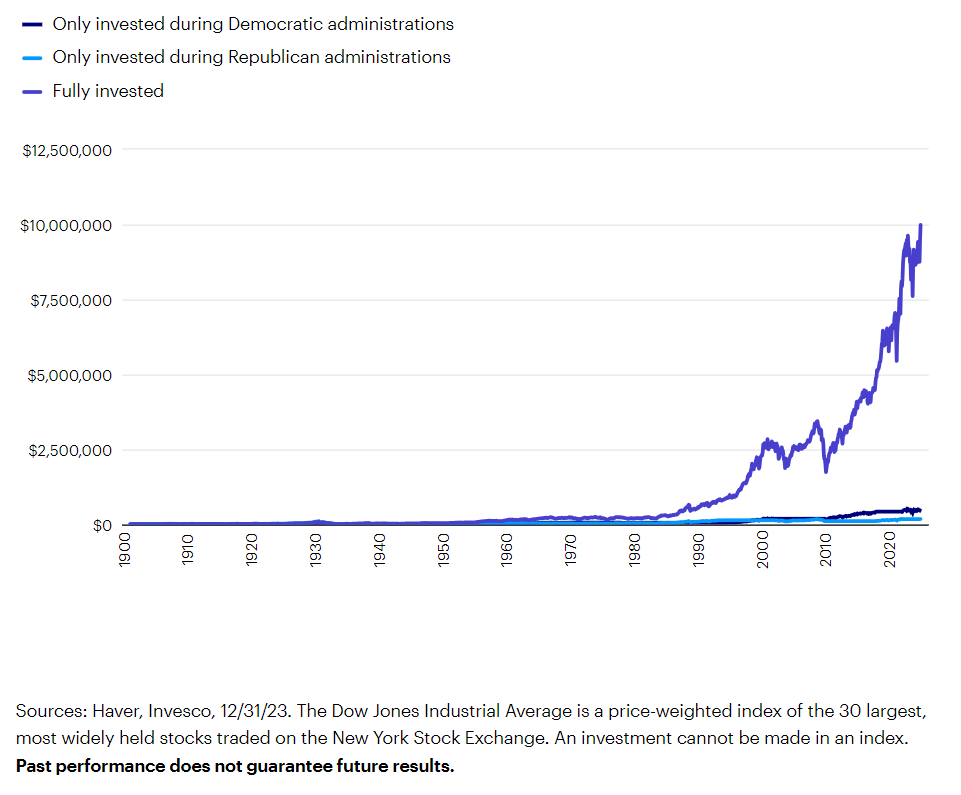Click the 'Fully invested' legend label
This screenshot has width=961, height=795.
[x=108, y=91]
